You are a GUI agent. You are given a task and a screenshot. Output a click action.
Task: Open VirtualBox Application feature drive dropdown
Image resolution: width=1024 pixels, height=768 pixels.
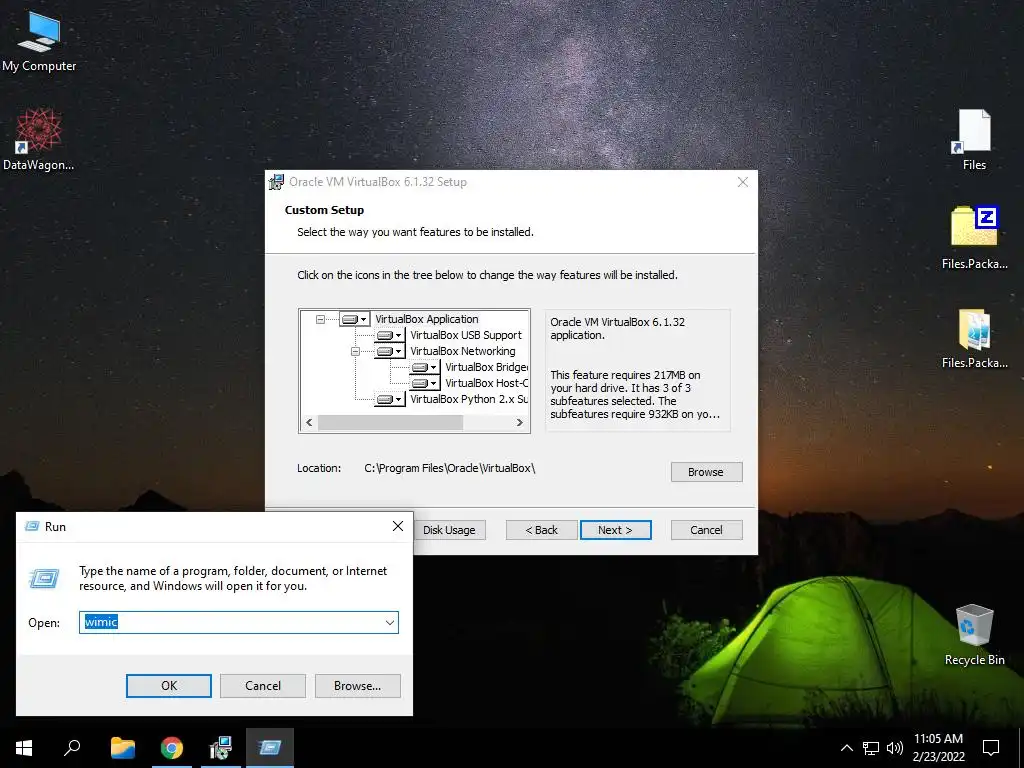pyautogui.click(x=355, y=319)
